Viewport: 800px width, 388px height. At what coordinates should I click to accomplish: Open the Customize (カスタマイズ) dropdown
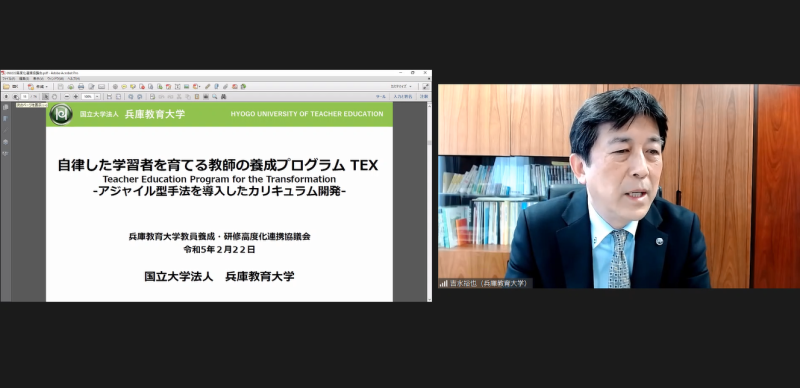[x=401, y=86]
